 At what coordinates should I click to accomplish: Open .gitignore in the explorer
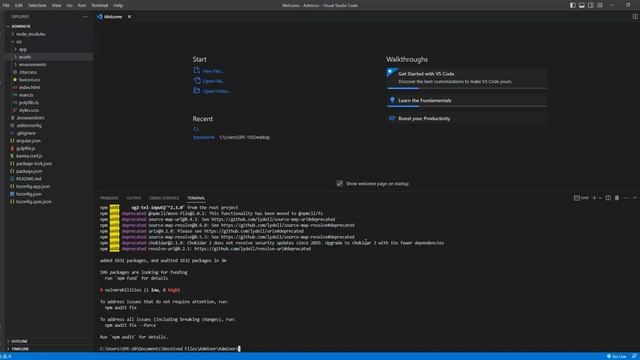[26, 133]
